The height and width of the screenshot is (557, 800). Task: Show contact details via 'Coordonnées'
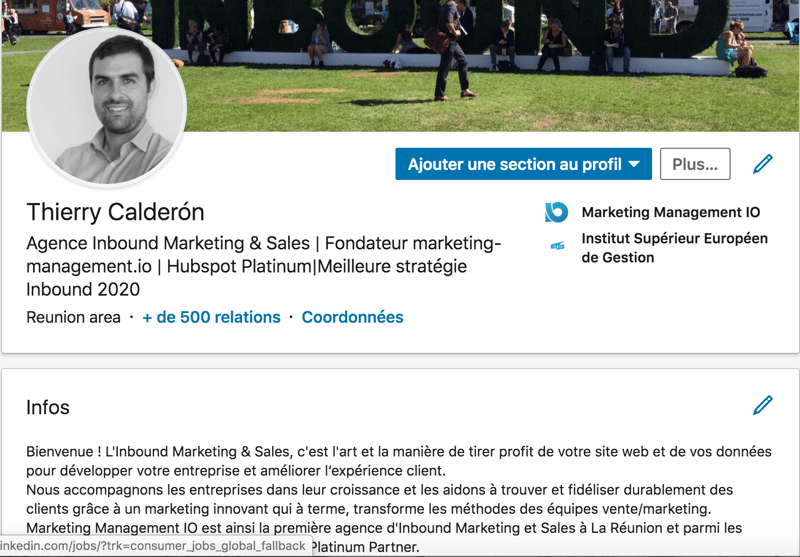tap(353, 317)
